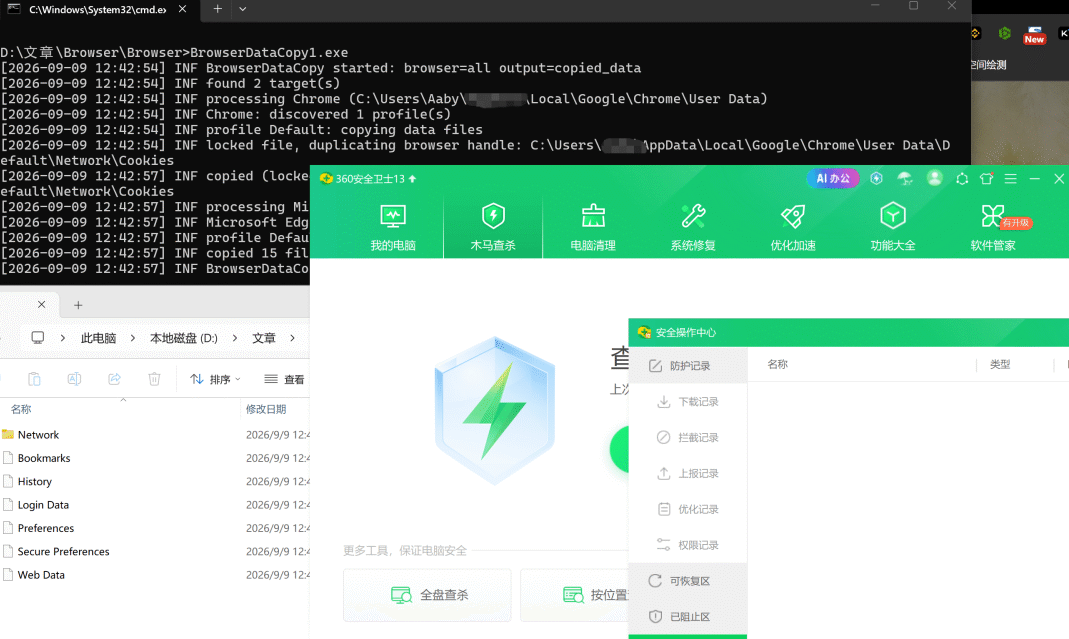
Task: Click the hexagon lightning icon beside AI 办公
Action: [x=877, y=179]
